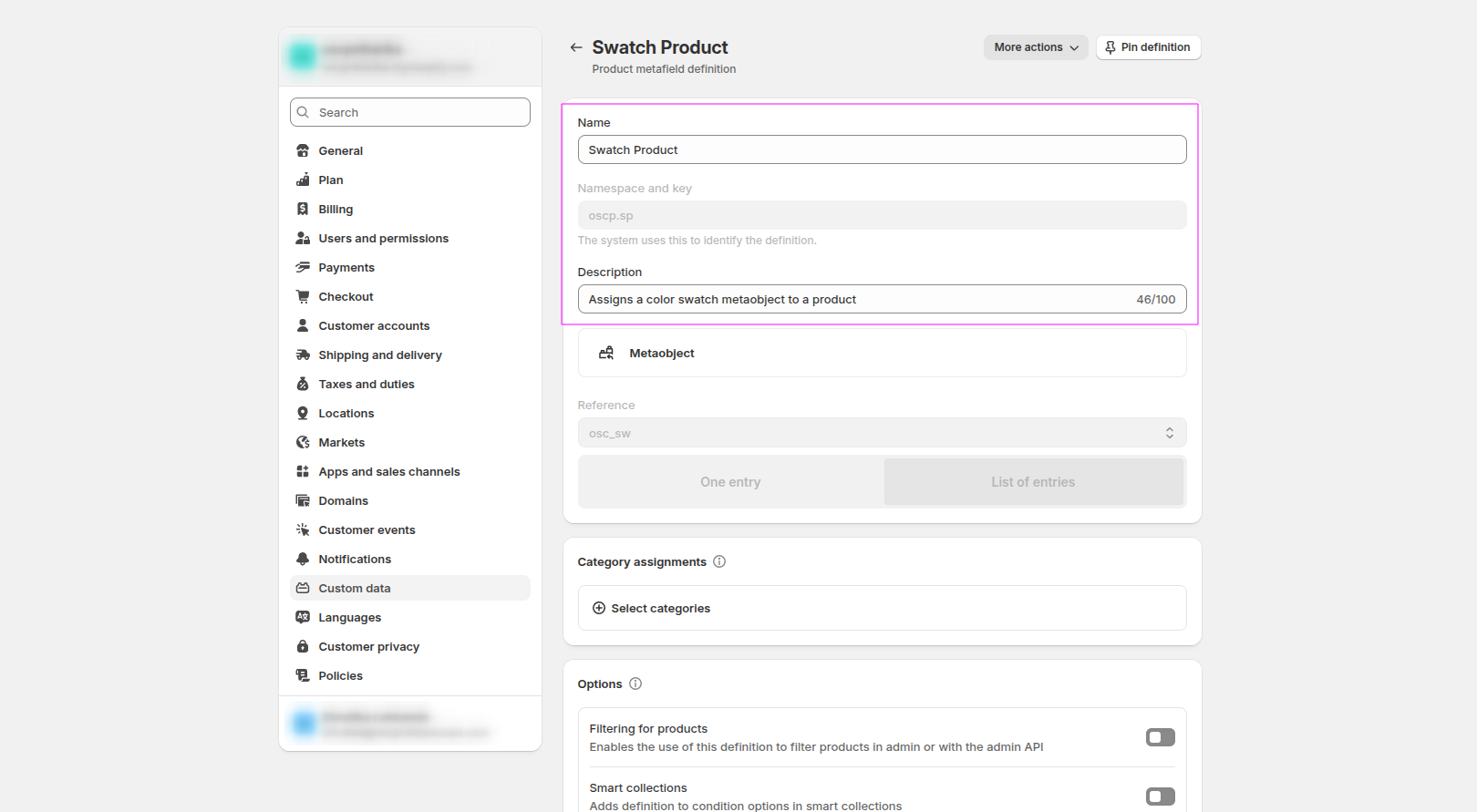Navigate to Users and permissions
The image size is (1477, 812).
tap(410, 238)
